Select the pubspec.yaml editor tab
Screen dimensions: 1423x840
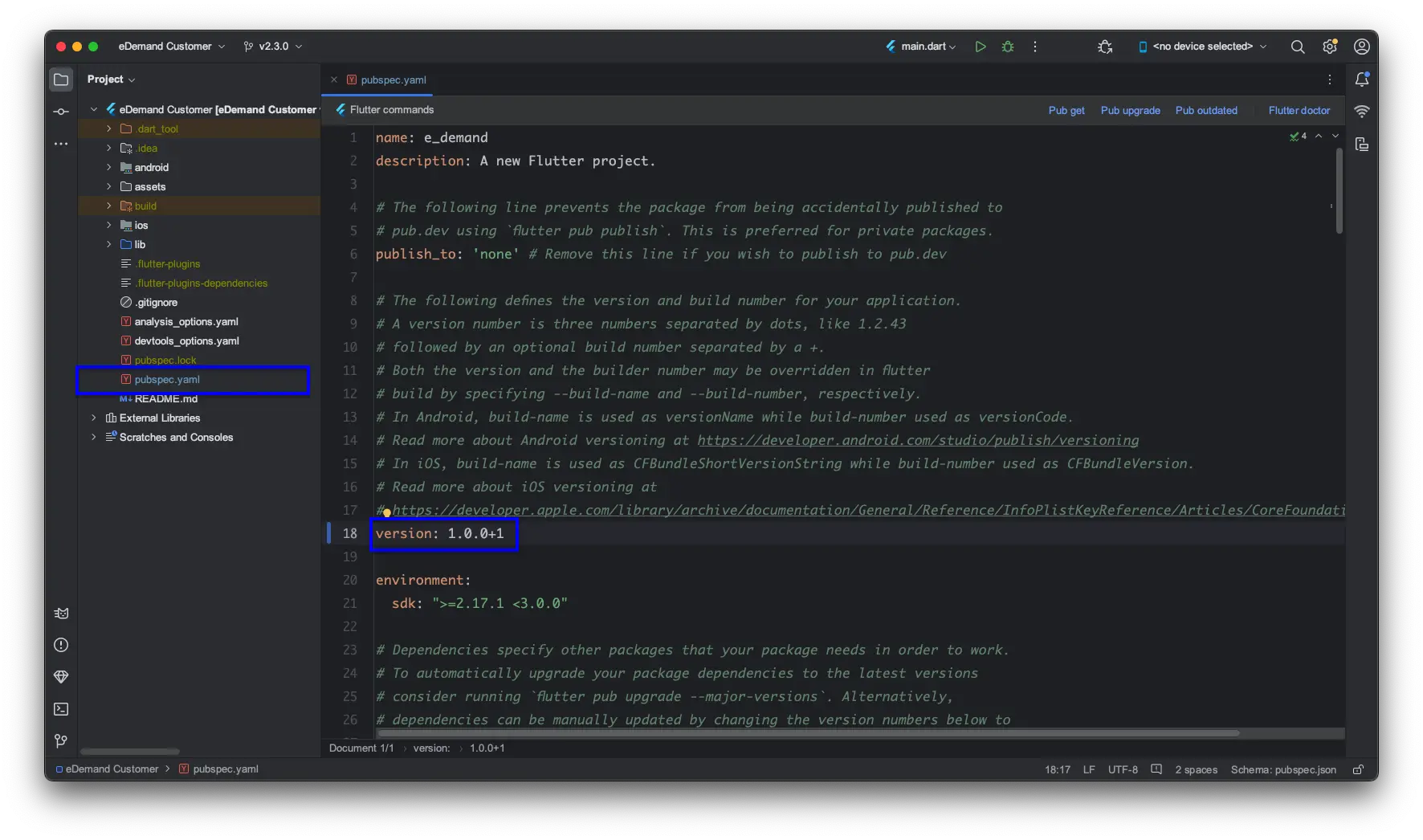click(x=393, y=80)
